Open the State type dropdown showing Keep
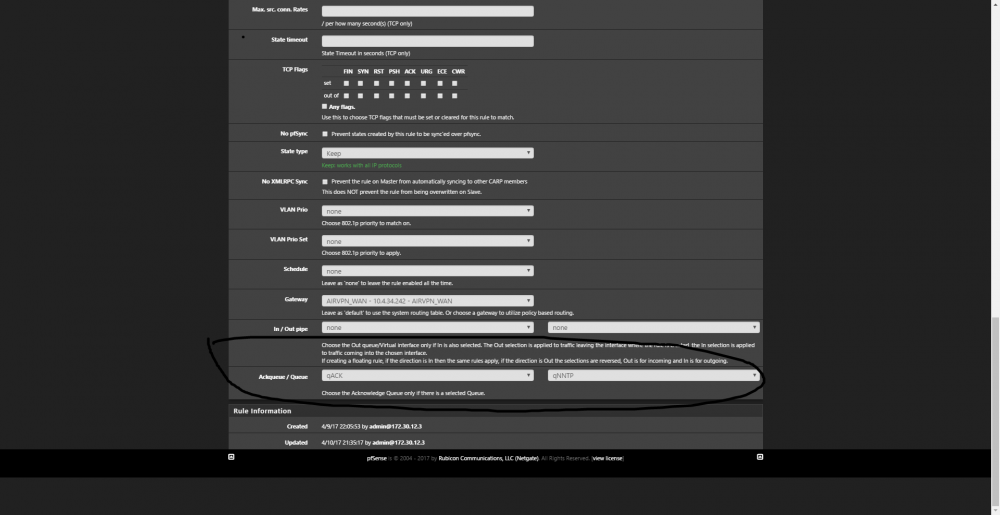1000x515 pixels. [x=427, y=153]
